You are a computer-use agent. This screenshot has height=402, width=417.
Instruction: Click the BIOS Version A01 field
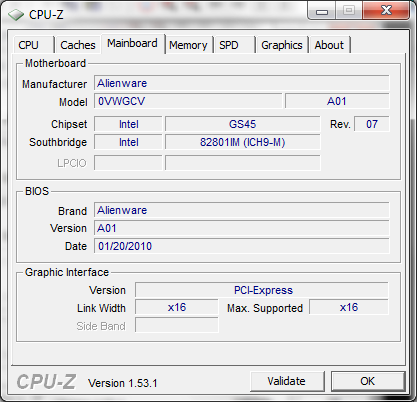pyautogui.click(x=242, y=228)
